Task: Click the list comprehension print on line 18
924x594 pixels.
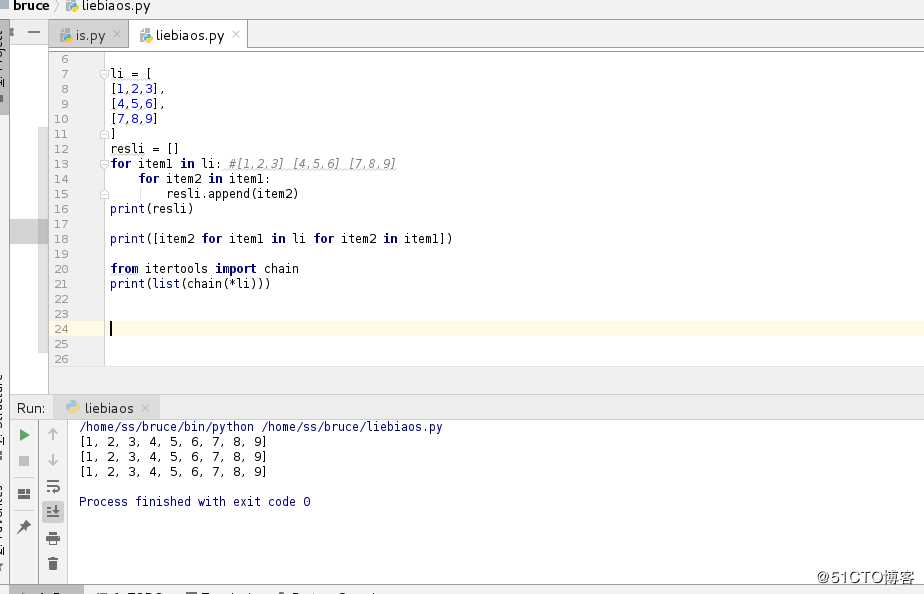Action: point(281,239)
